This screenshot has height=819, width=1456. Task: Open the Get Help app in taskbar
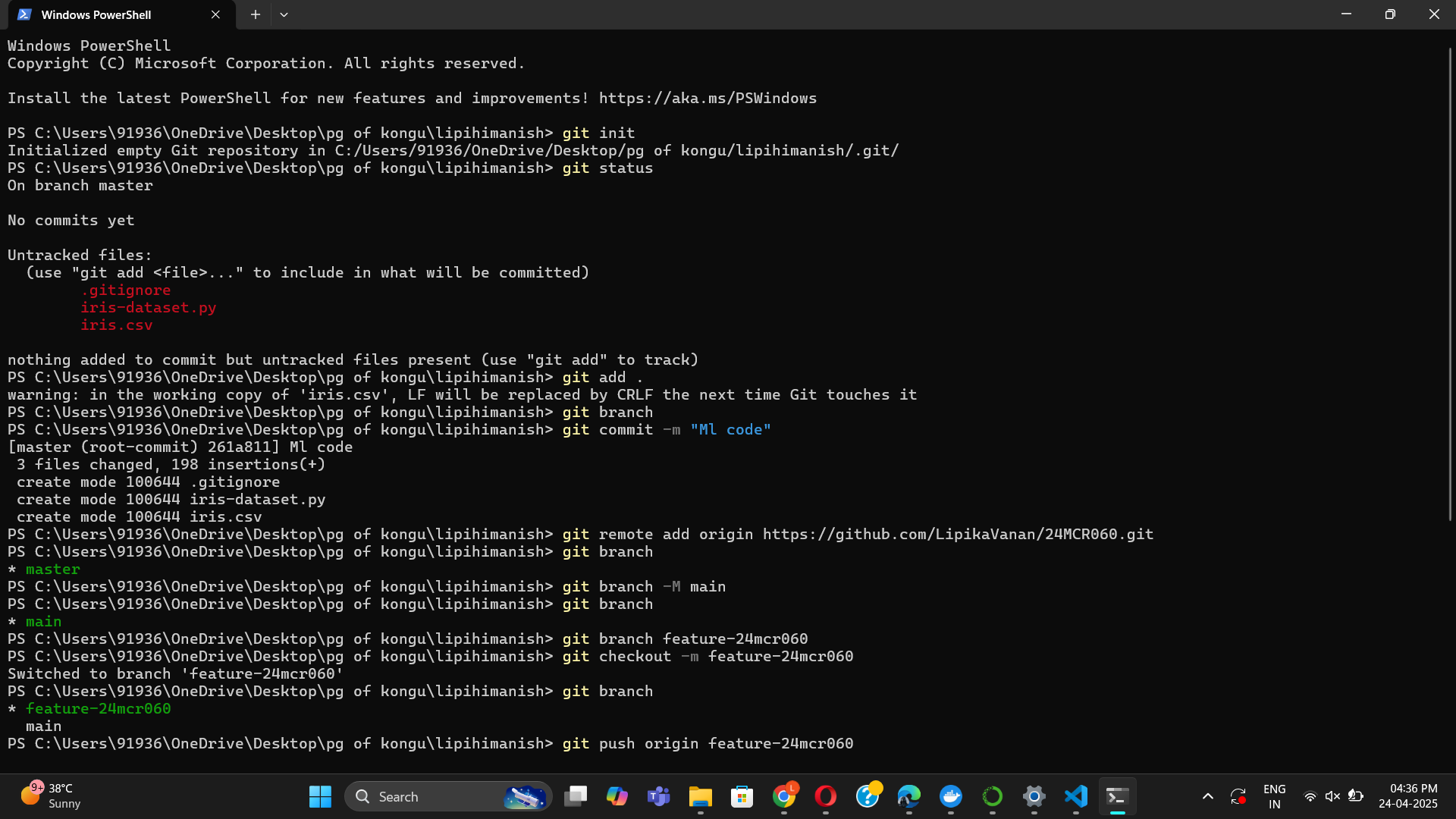(868, 796)
